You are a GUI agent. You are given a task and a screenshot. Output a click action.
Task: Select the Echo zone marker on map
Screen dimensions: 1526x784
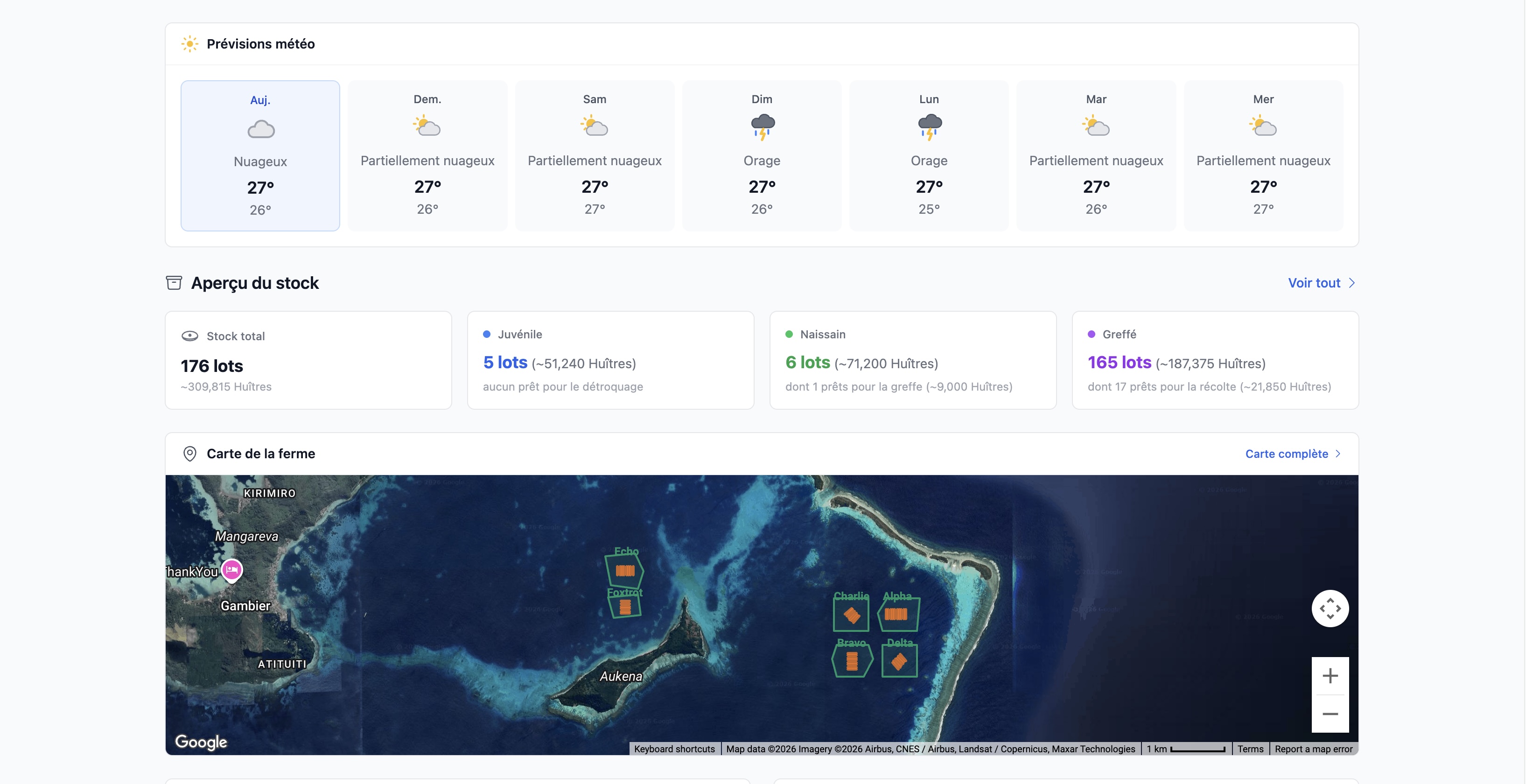click(625, 570)
